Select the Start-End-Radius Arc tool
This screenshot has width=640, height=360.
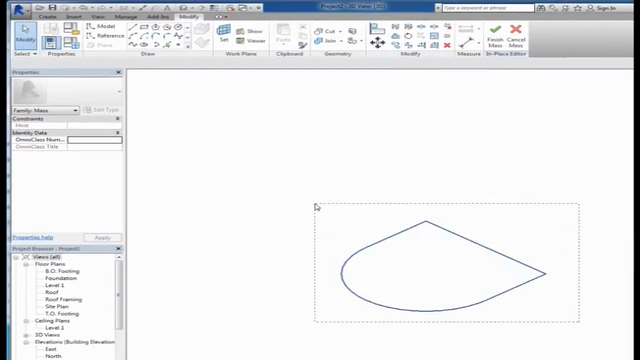tap(133, 36)
